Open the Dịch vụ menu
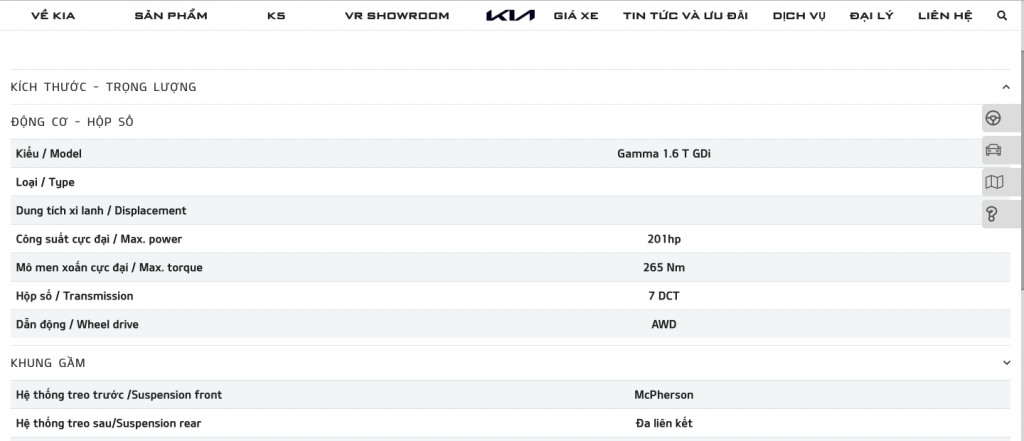1024x441 pixels. (x=799, y=16)
